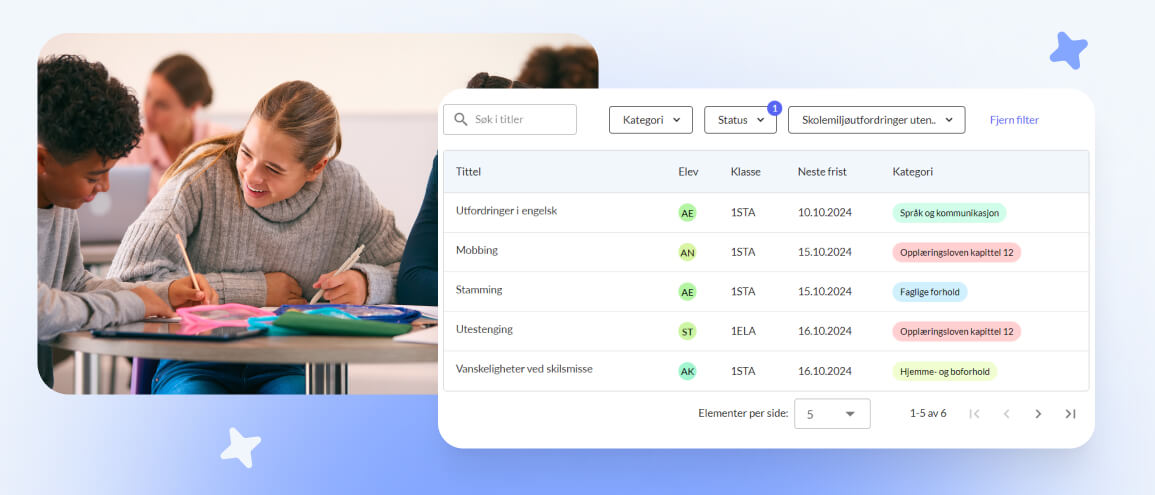Viewport: 1155px width, 495px height.
Task: Open the 'Mobbing' row title
Action: pos(477,250)
